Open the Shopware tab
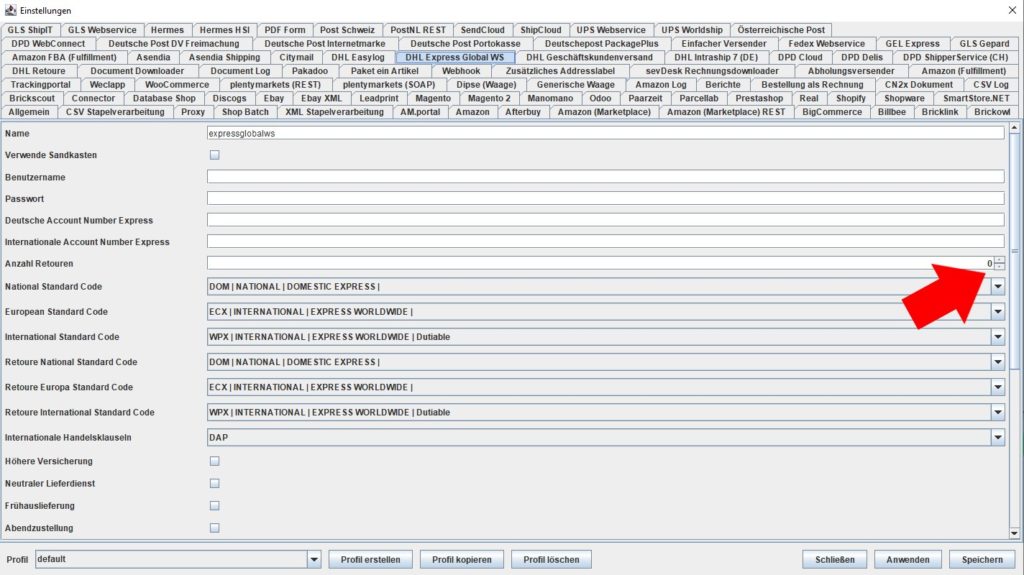The height and width of the screenshot is (575, 1024). (x=904, y=99)
